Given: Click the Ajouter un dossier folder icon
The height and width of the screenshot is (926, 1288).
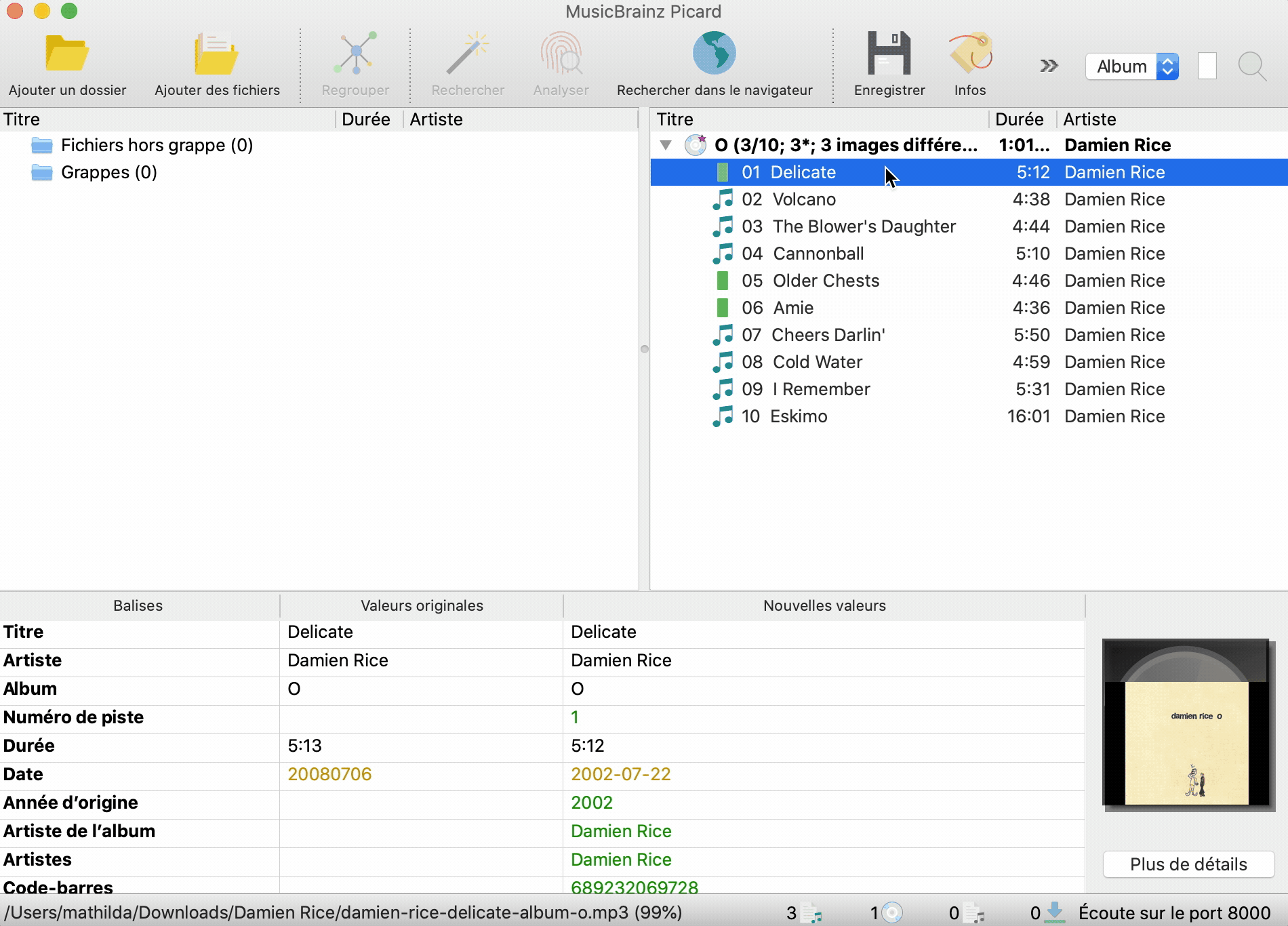Looking at the screenshot, I should (66, 54).
